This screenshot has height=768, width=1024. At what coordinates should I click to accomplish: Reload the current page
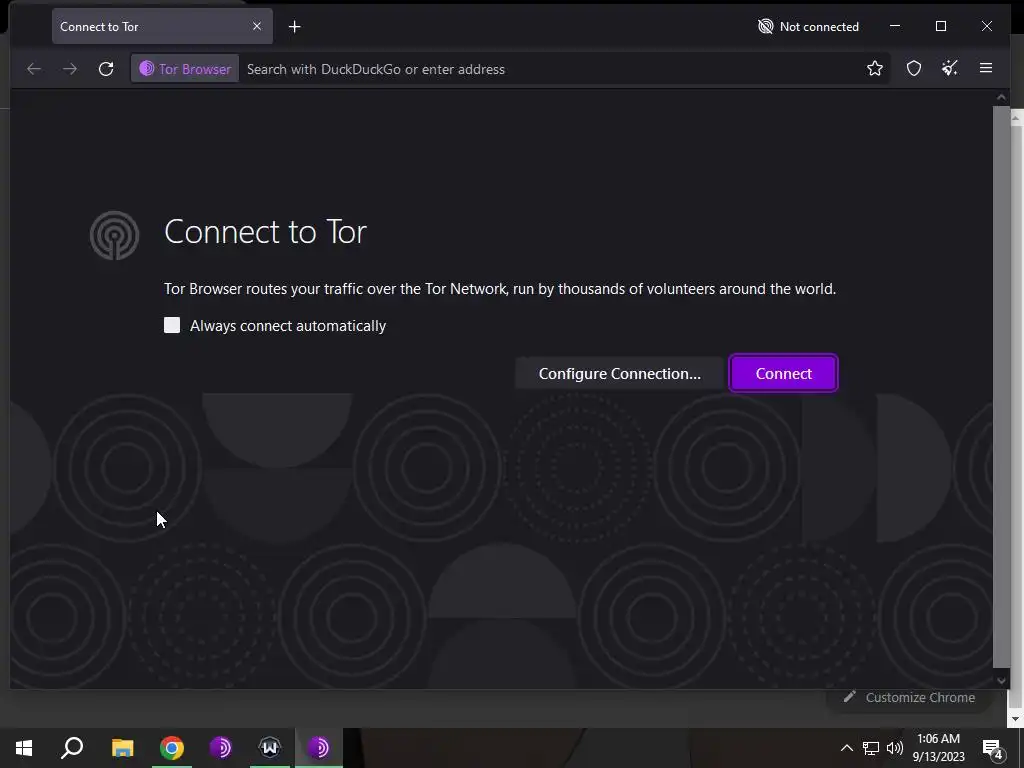pyautogui.click(x=106, y=69)
